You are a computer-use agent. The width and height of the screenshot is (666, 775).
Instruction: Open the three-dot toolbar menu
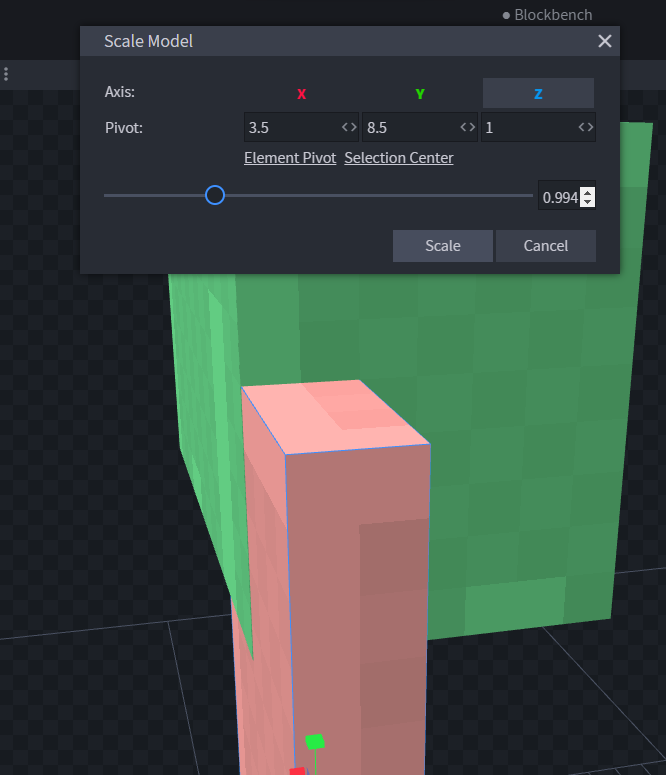pyautogui.click(x=6, y=74)
